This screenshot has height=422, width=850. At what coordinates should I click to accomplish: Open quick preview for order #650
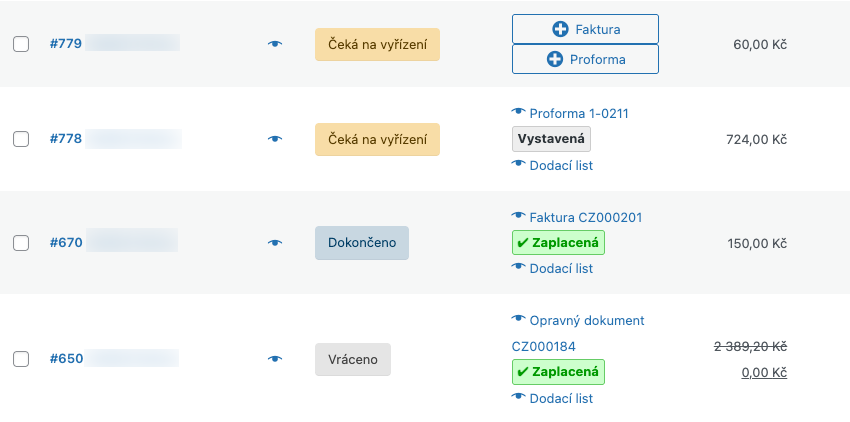[275, 359]
